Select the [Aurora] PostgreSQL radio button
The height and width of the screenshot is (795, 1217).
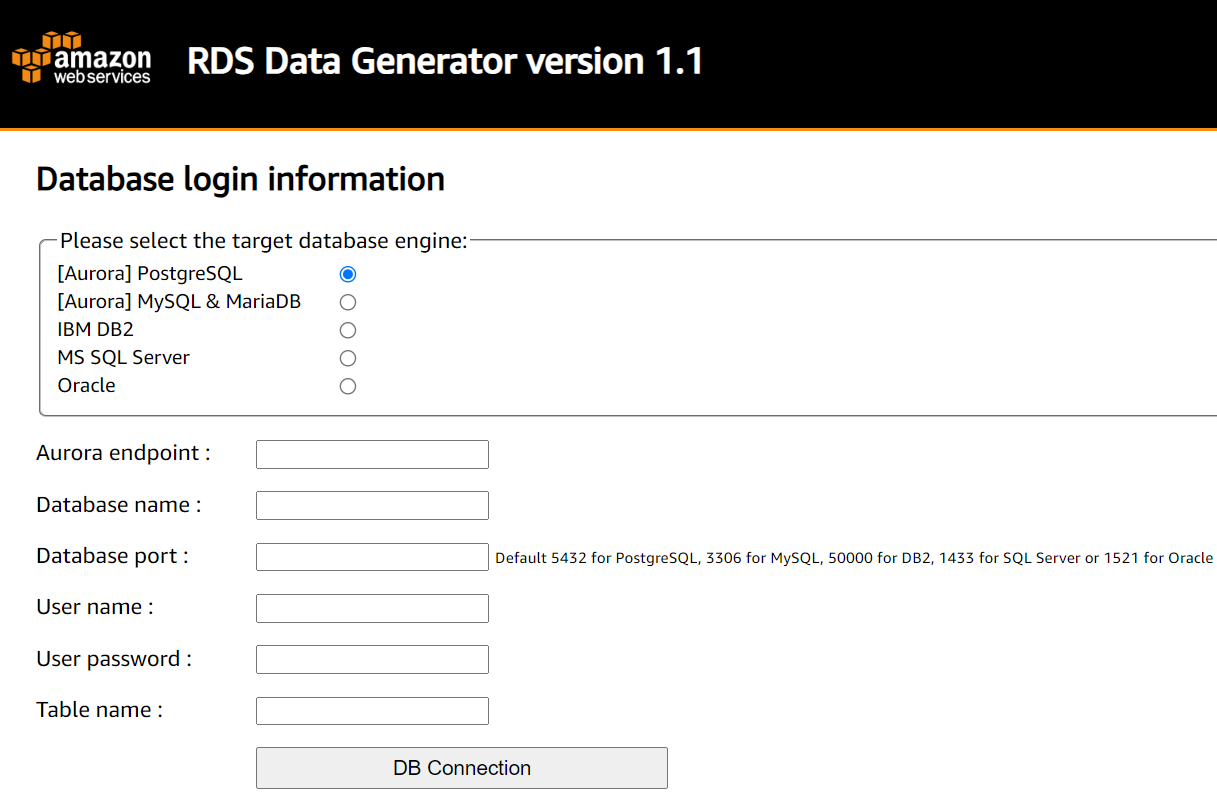348,274
